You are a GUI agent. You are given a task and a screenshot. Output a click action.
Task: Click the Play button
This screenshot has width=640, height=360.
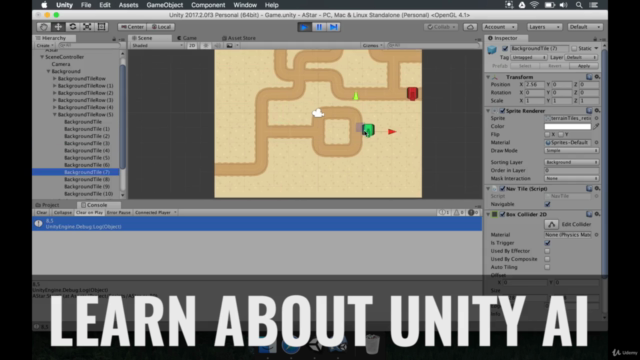coord(304,27)
